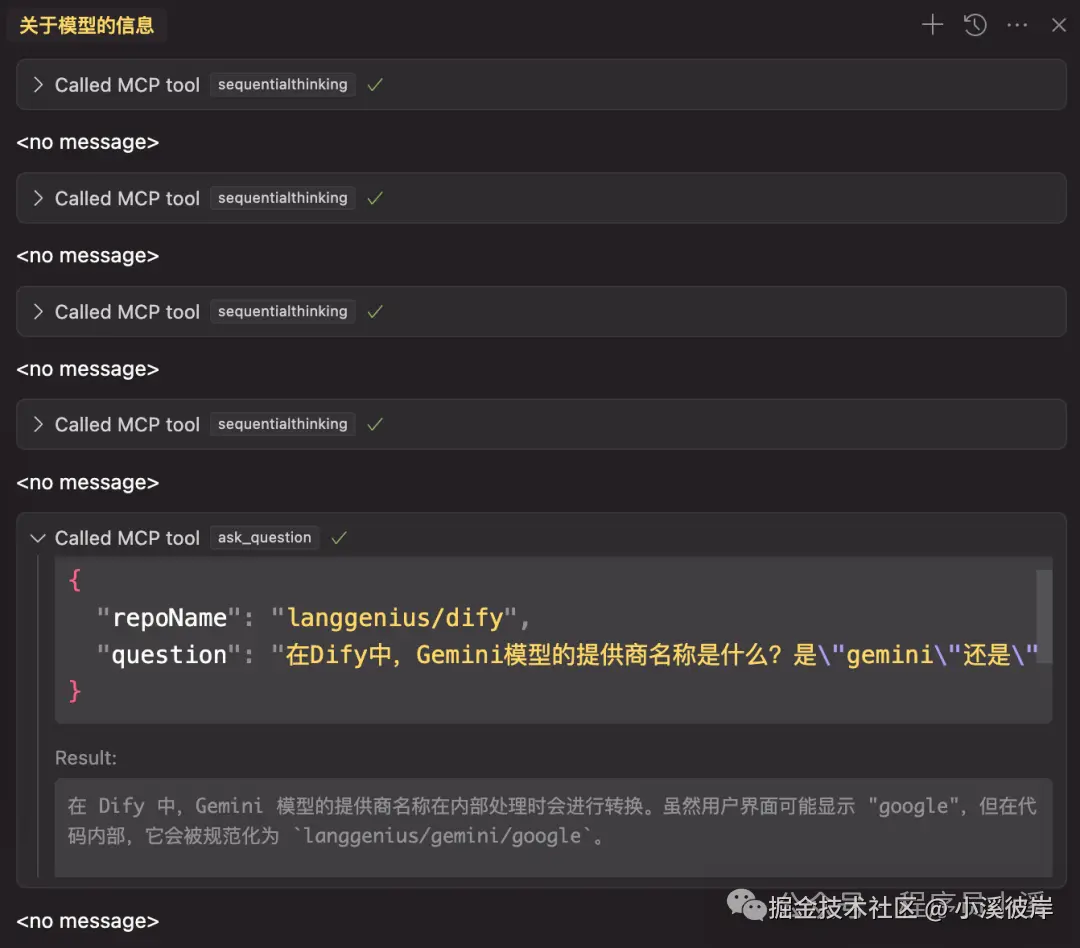Click the ask_question tool name badge
This screenshot has height=948, width=1080.
(x=264, y=537)
